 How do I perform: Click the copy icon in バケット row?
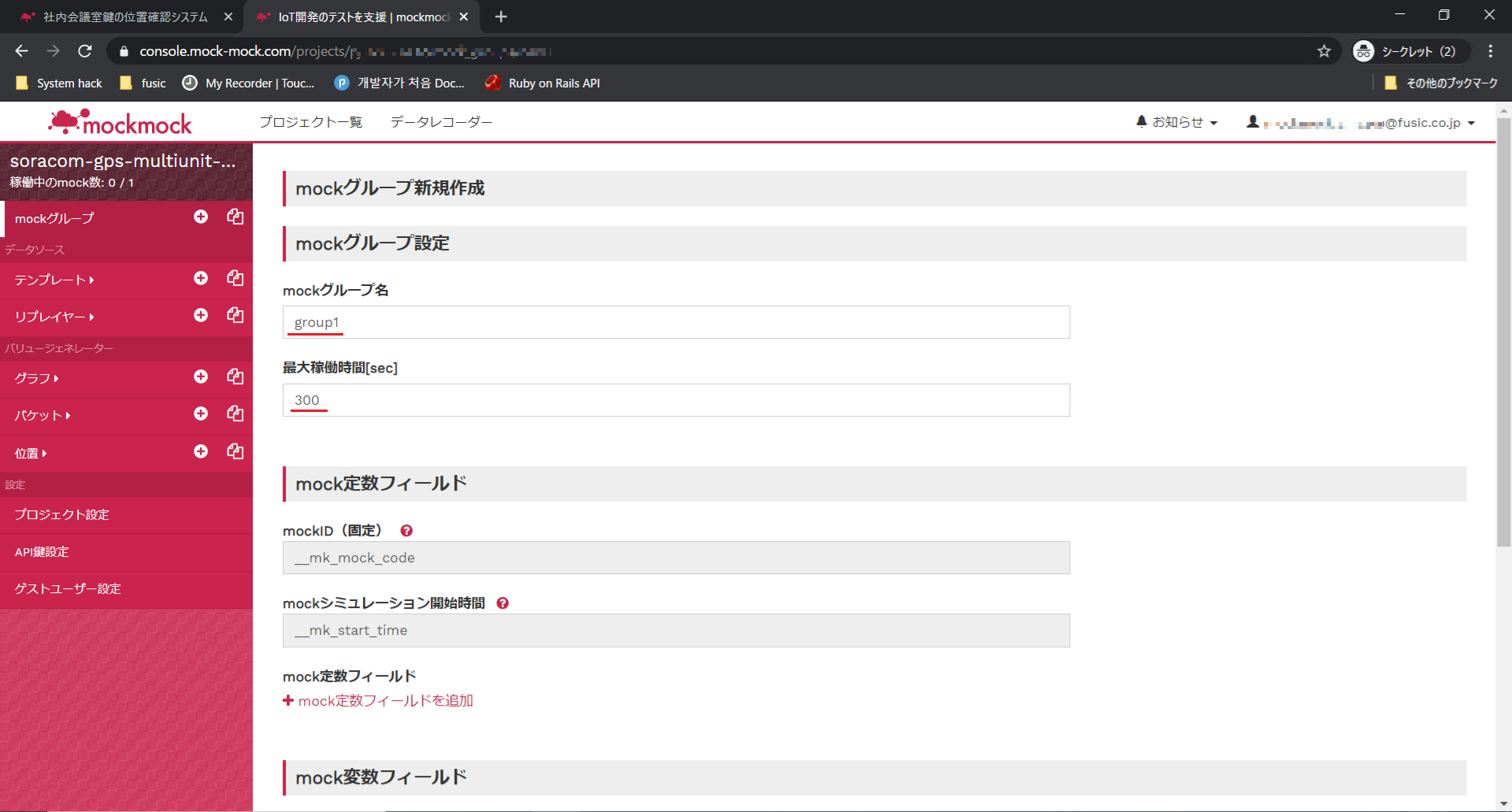coord(235,413)
